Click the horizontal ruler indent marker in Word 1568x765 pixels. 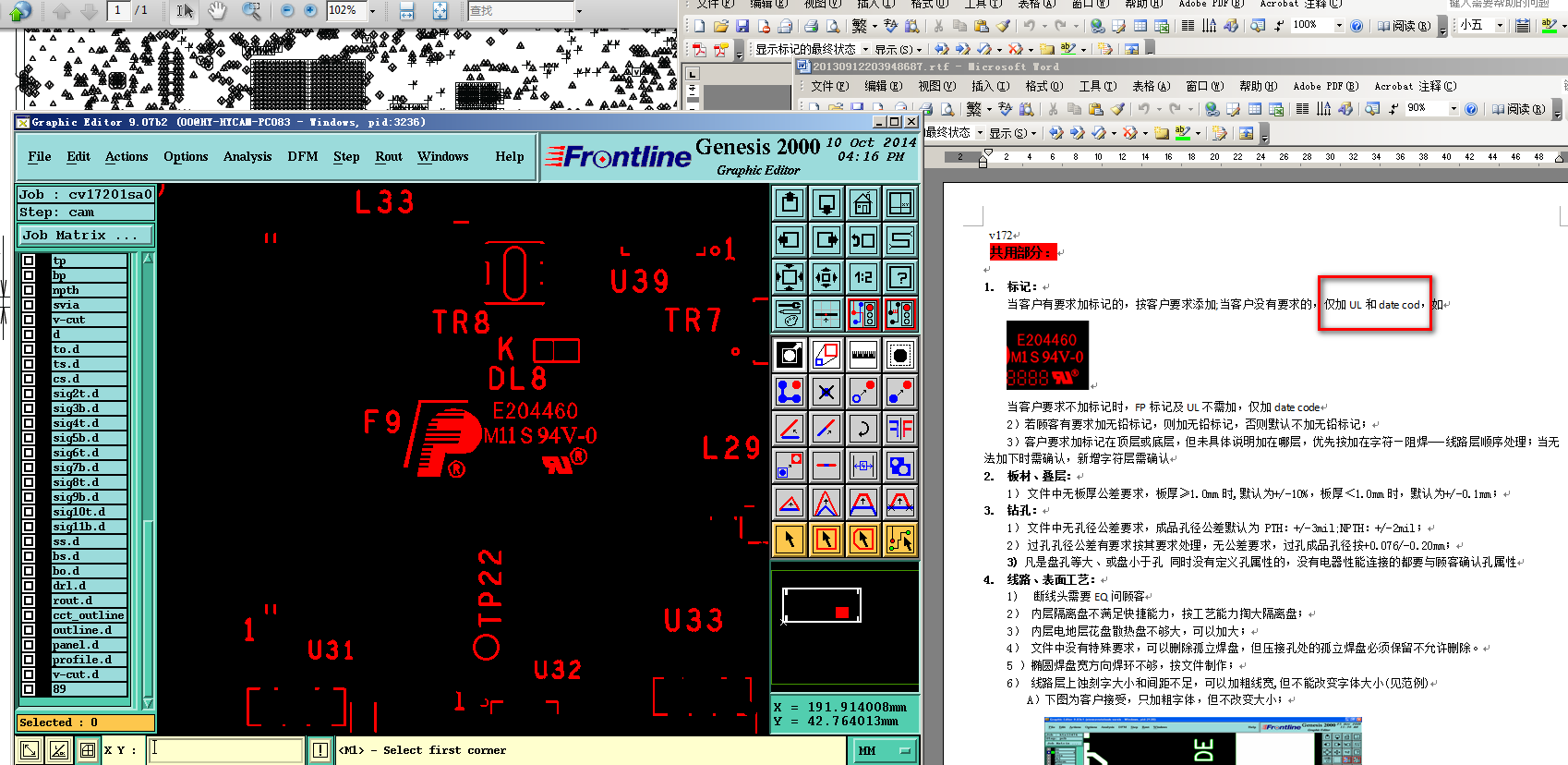985,157
